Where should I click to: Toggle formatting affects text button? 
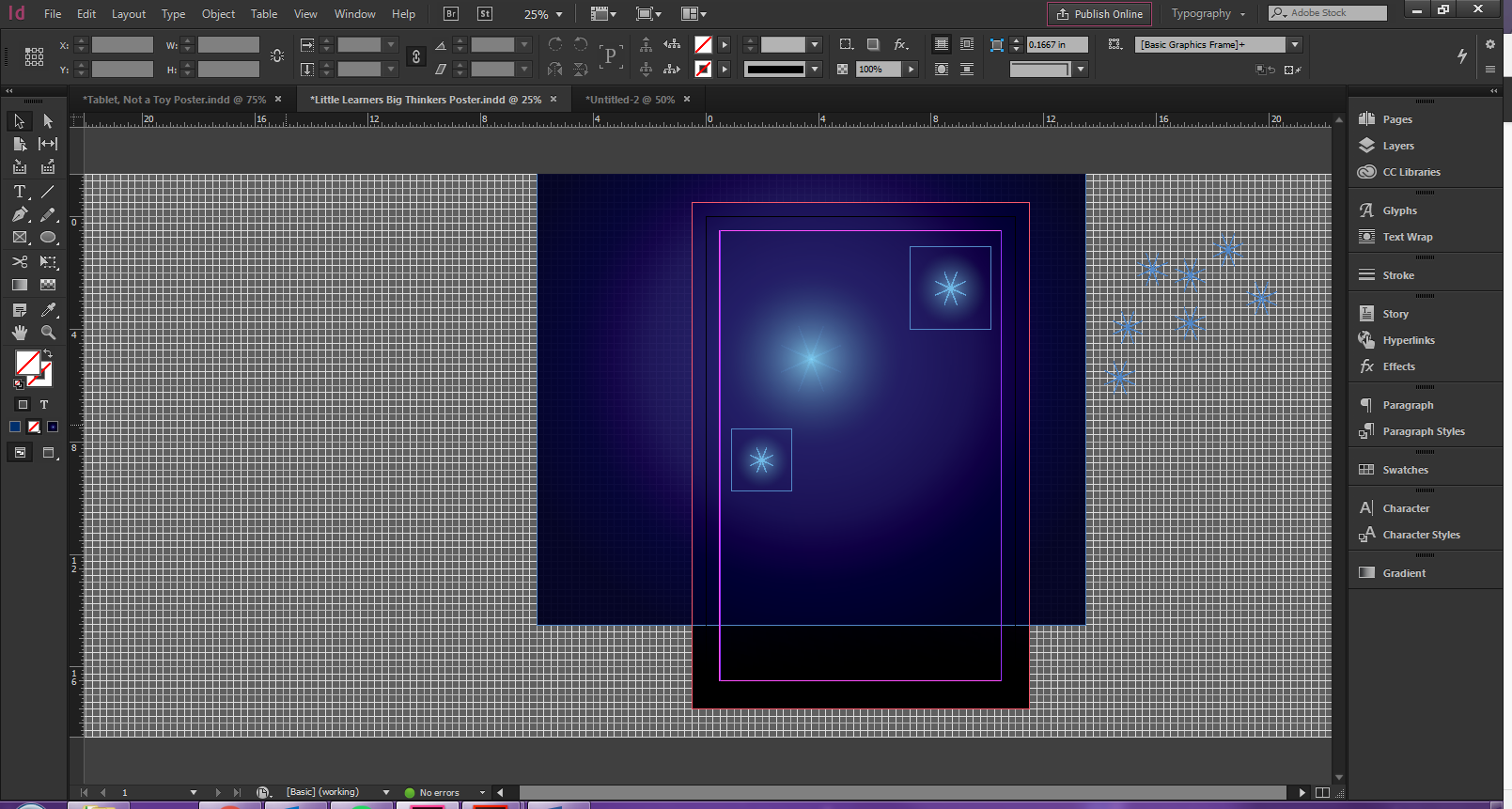[44, 405]
